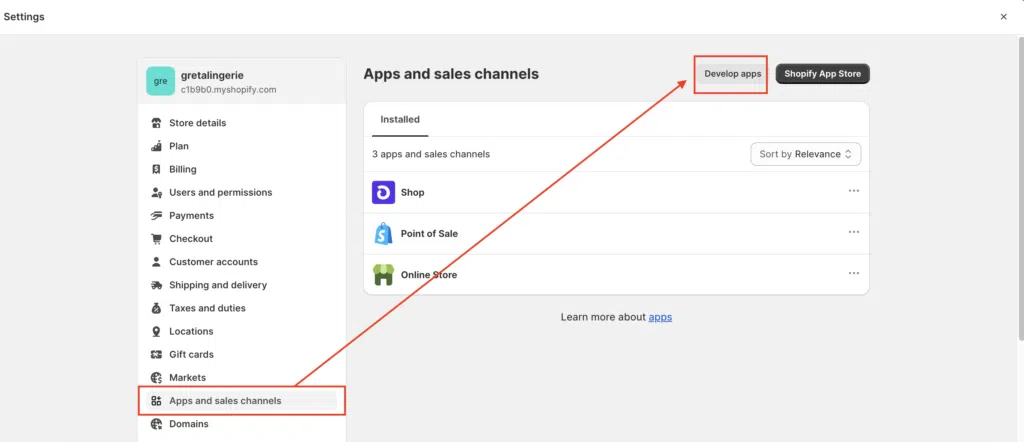Click the Store details shop icon
Viewport: 1024px width, 442px height.
156,123
